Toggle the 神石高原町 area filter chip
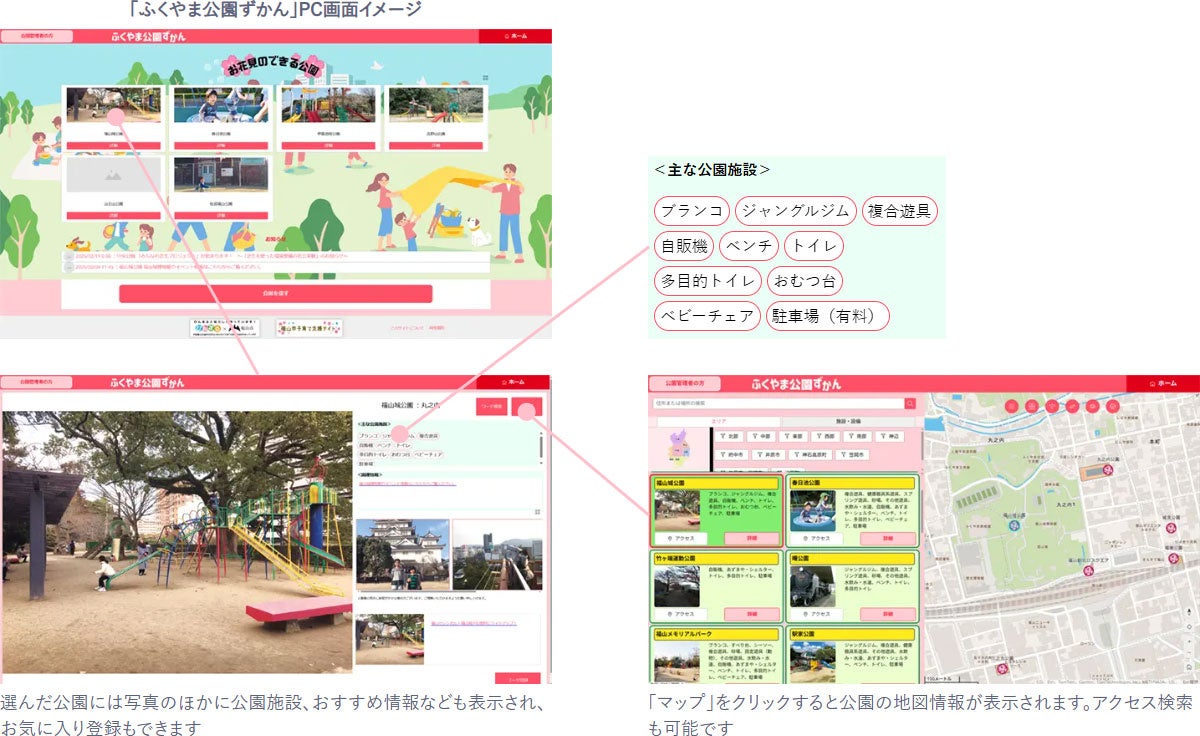1200x736 pixels. (811, 455)
